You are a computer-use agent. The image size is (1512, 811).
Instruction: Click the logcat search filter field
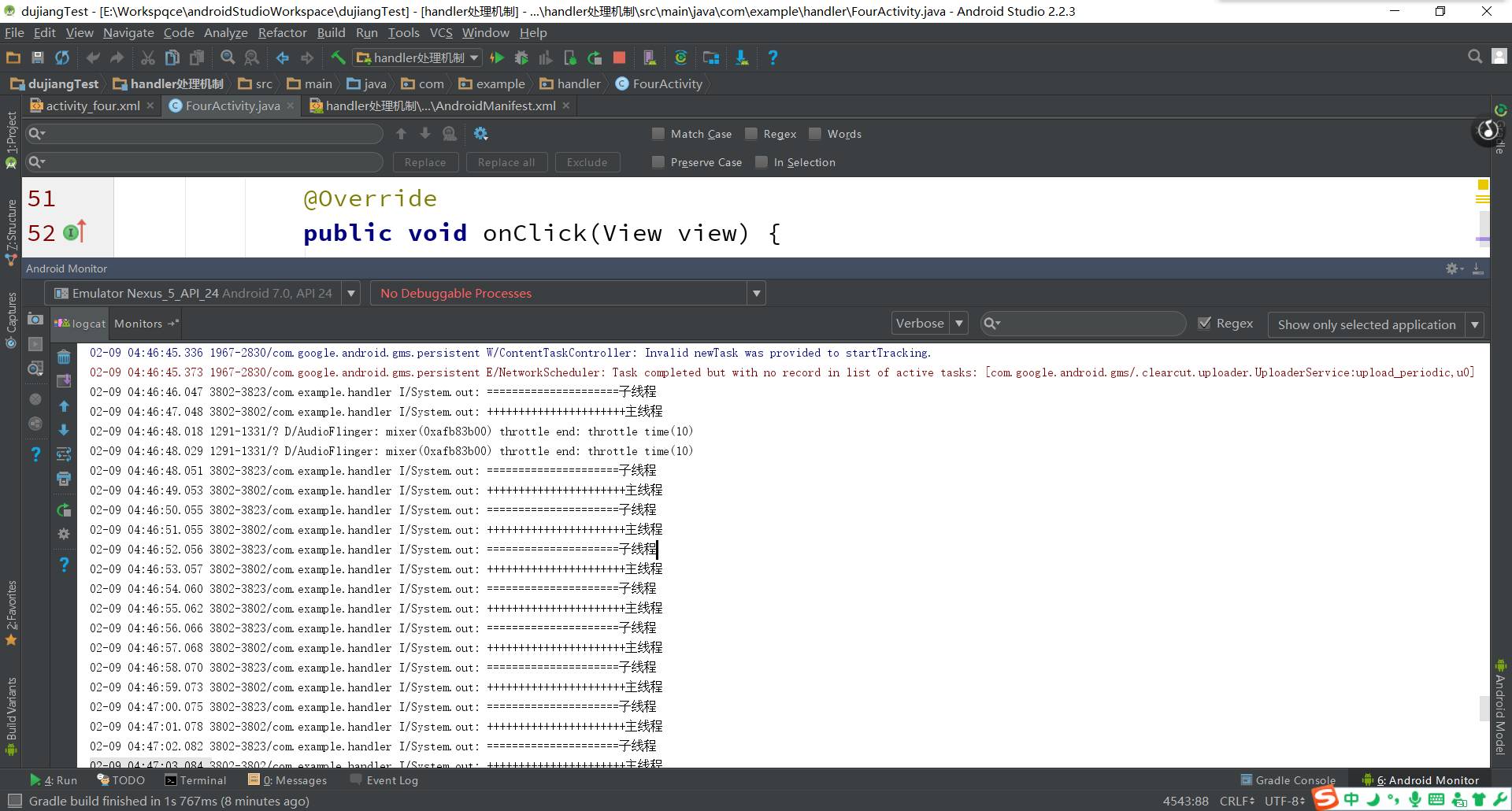(x=1091, y=324)
